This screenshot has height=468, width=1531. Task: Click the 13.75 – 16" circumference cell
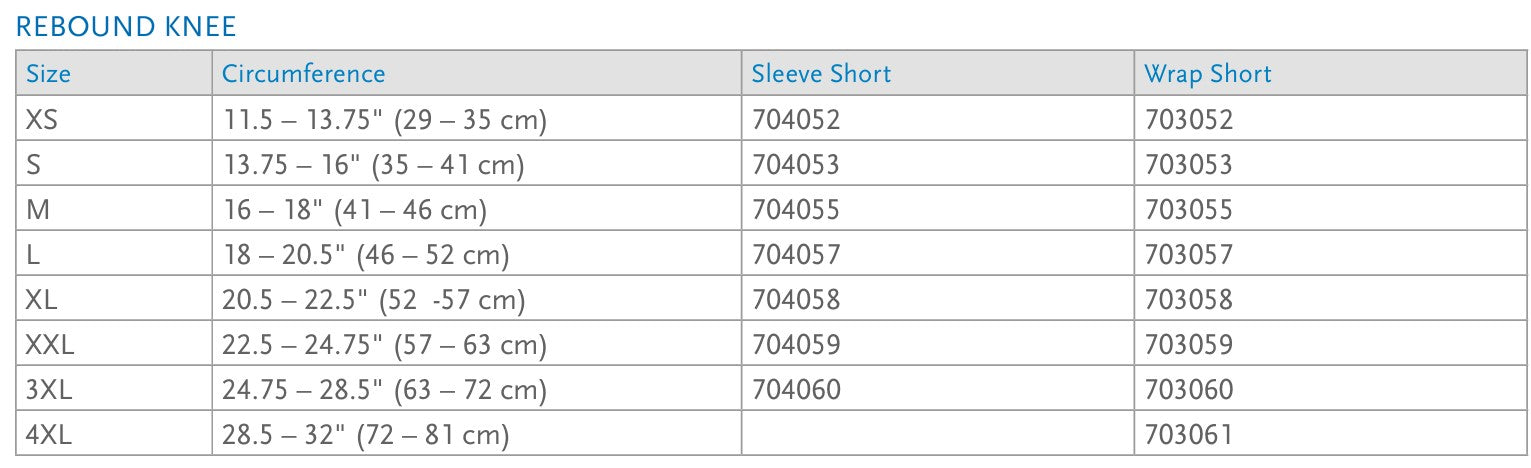[x=373, y=165]
